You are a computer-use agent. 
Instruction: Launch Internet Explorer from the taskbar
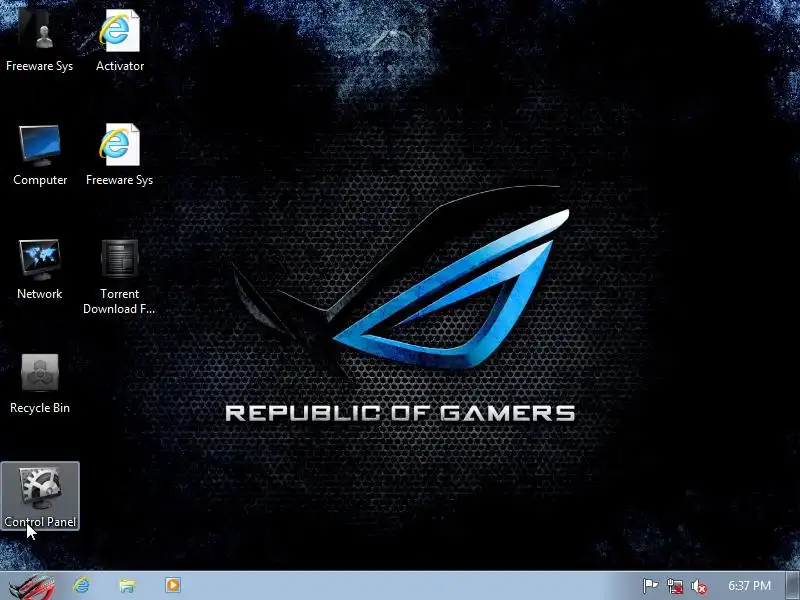click(x=82, y=585)
